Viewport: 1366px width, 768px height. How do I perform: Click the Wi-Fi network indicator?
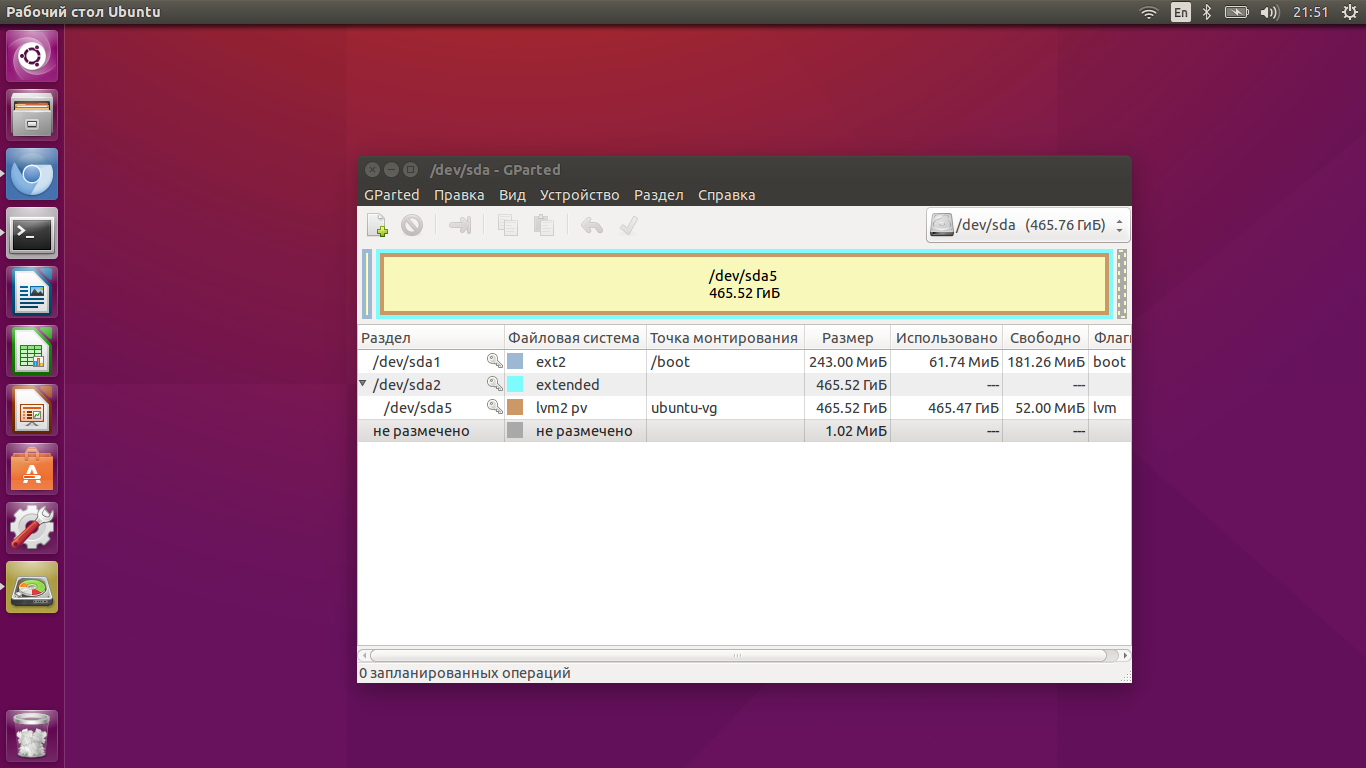coord(1149,12)
